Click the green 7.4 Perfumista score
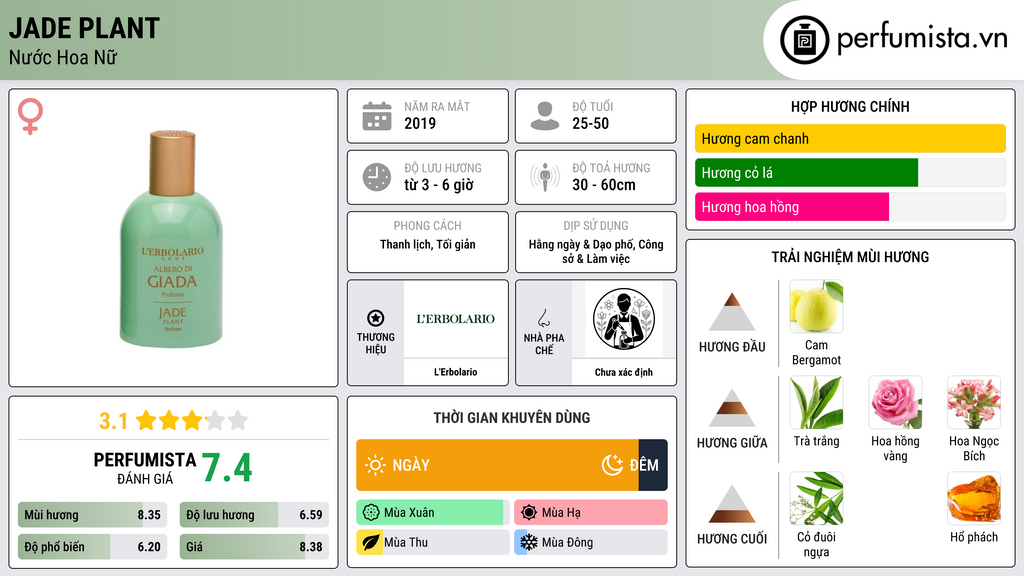Image resolution: width=1024 pixels, height=576 pixels. [x=227, y=468]
